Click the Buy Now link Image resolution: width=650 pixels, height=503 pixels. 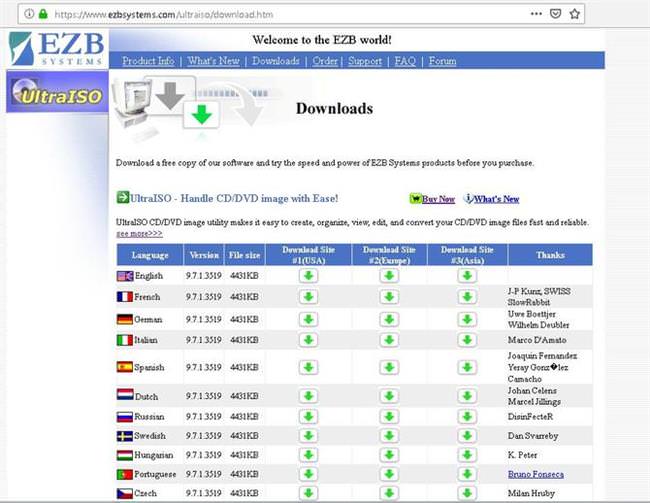pos(438,199)
